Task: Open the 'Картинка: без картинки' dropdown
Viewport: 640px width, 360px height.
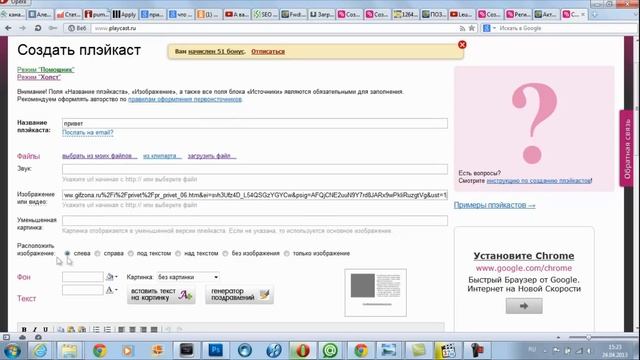Action: [x=188, y=277]
